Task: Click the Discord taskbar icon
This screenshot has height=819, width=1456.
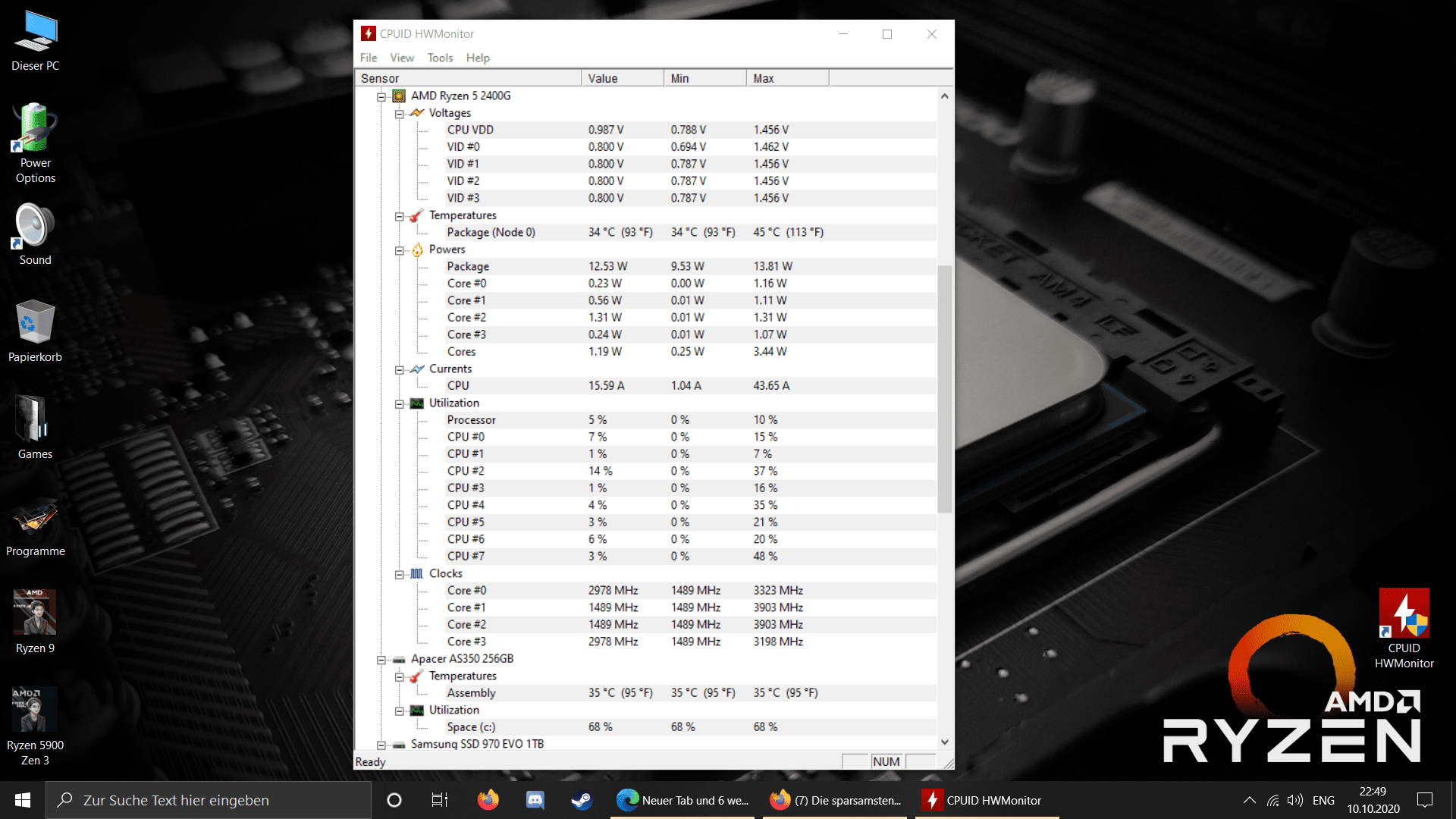Action: 535,800
